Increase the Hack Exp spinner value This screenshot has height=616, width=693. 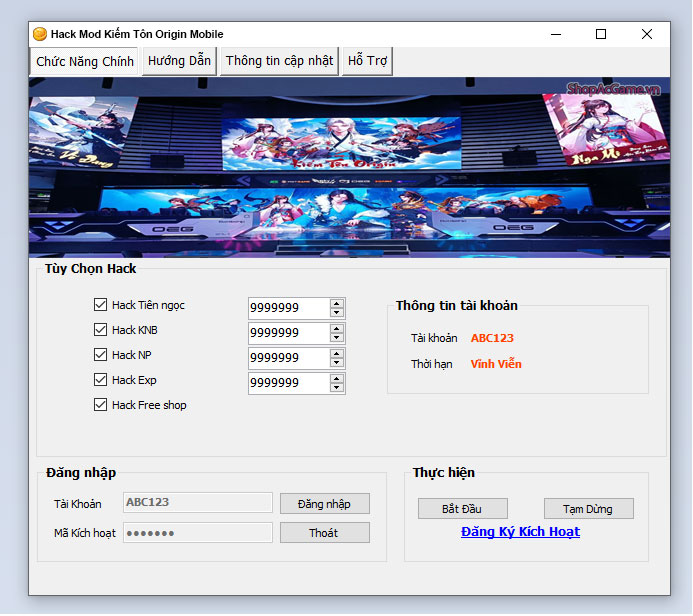337,379
